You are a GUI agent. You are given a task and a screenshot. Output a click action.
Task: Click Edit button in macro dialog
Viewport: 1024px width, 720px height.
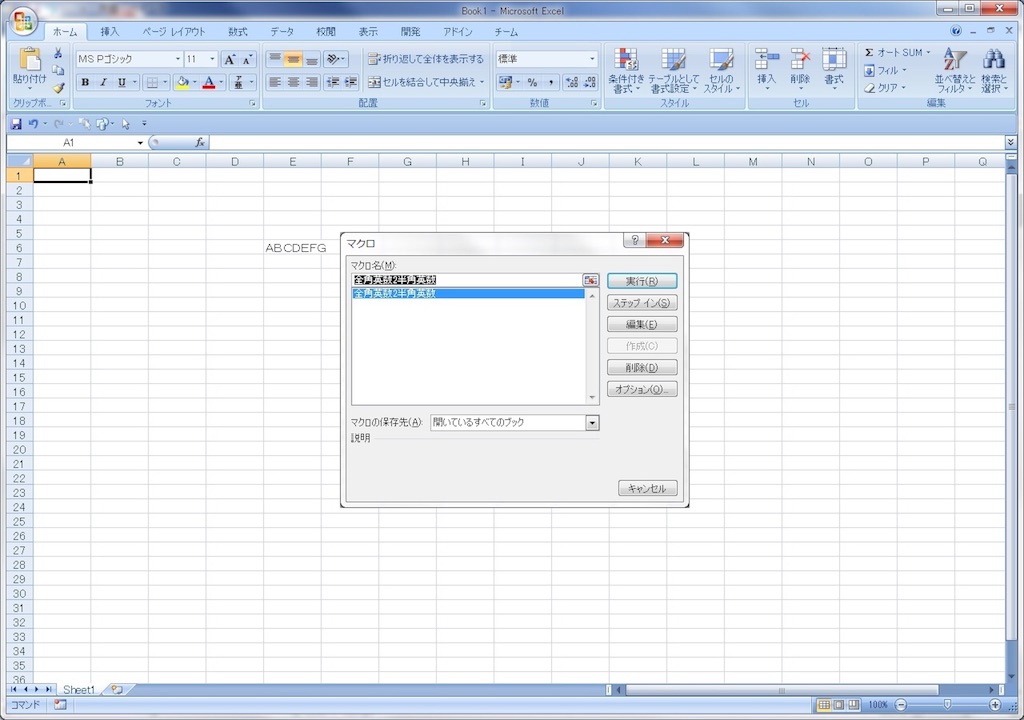click(642, 324)
